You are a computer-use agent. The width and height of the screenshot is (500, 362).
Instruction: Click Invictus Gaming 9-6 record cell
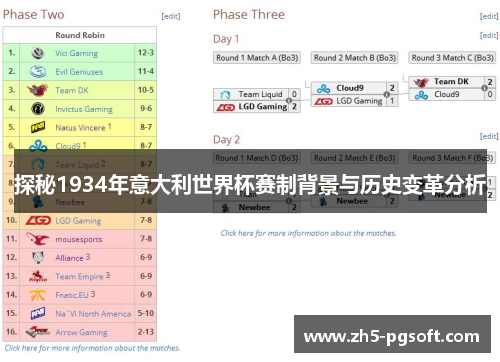[x=146, y=109]
